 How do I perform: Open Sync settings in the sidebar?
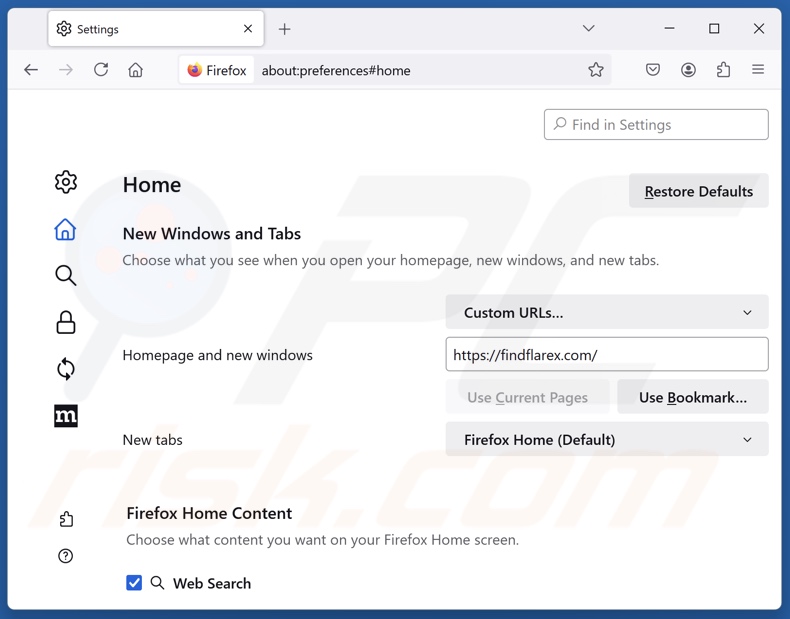(65, 369)
